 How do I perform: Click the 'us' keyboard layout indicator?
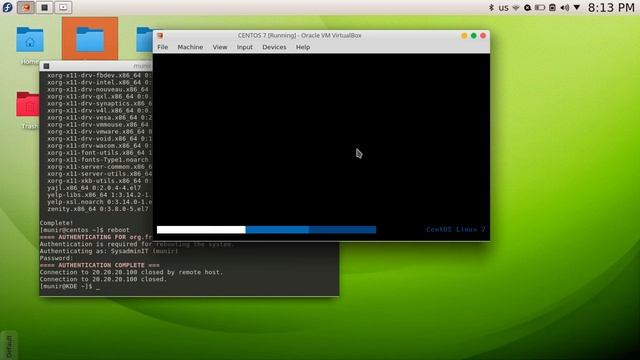point(504,8)
